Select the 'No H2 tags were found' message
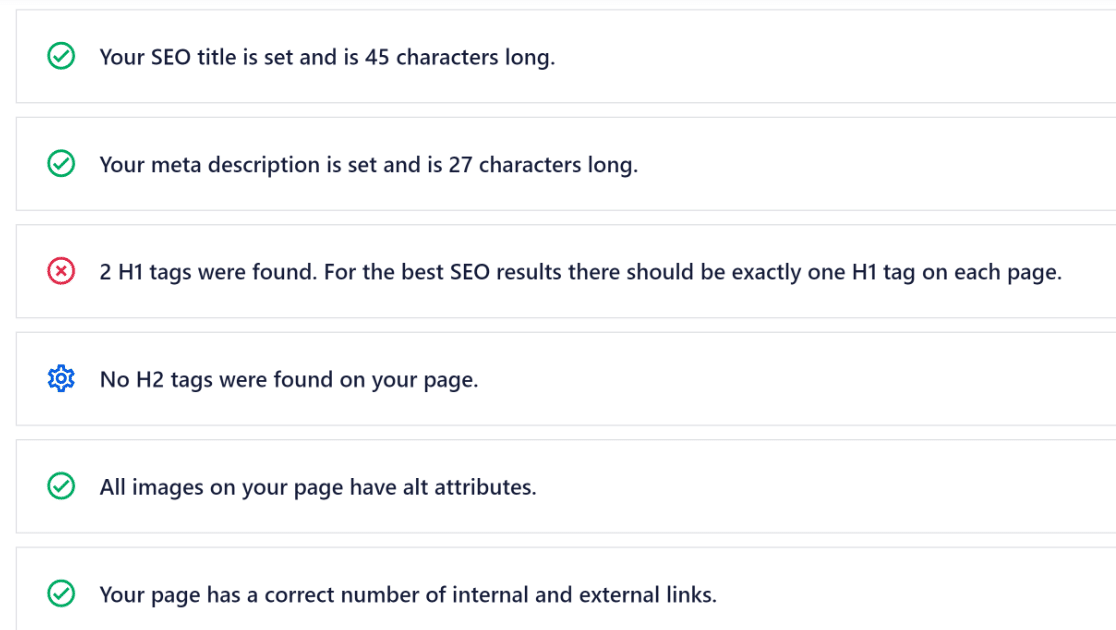The width and height of the screenshot is (1116, 630). 289,380
